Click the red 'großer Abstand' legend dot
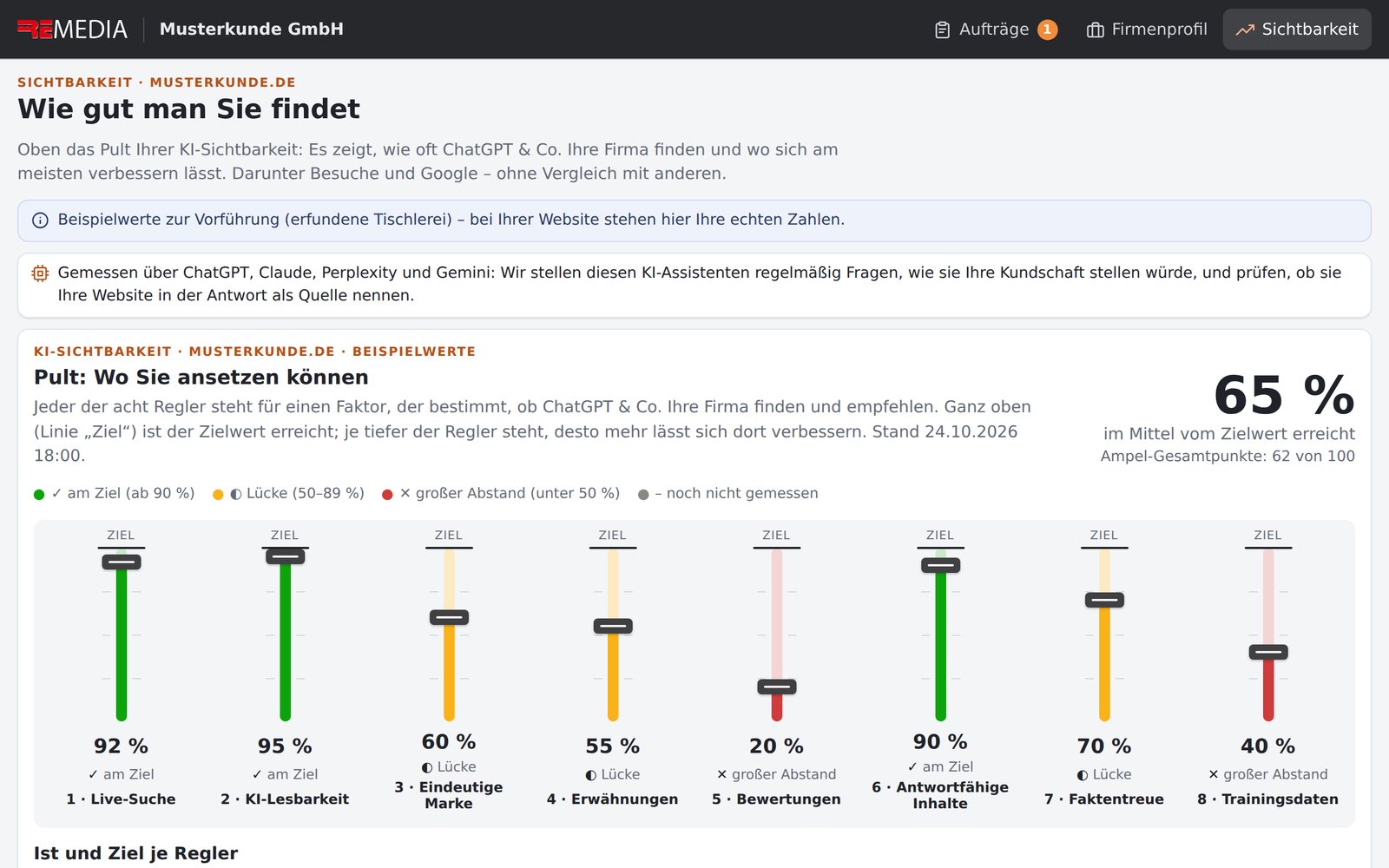The height and width of the screenshot is (868, 1389). tap(387, 495)
